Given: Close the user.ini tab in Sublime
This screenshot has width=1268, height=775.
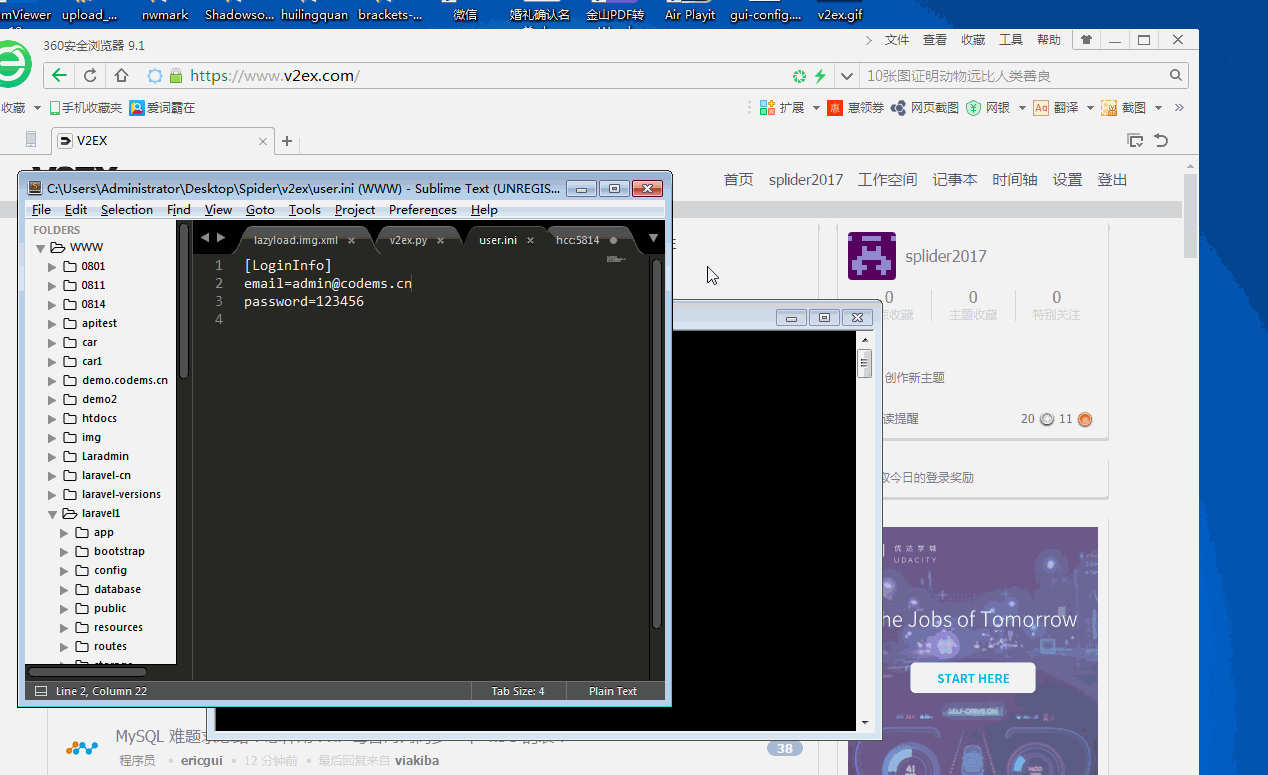Looking at the screenshot, I should tap(530, 241).
